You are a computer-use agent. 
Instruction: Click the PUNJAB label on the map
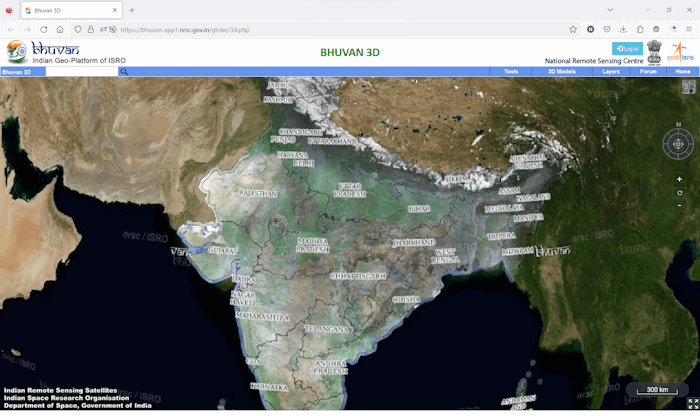pyautogui.click(x=283, y=140)
